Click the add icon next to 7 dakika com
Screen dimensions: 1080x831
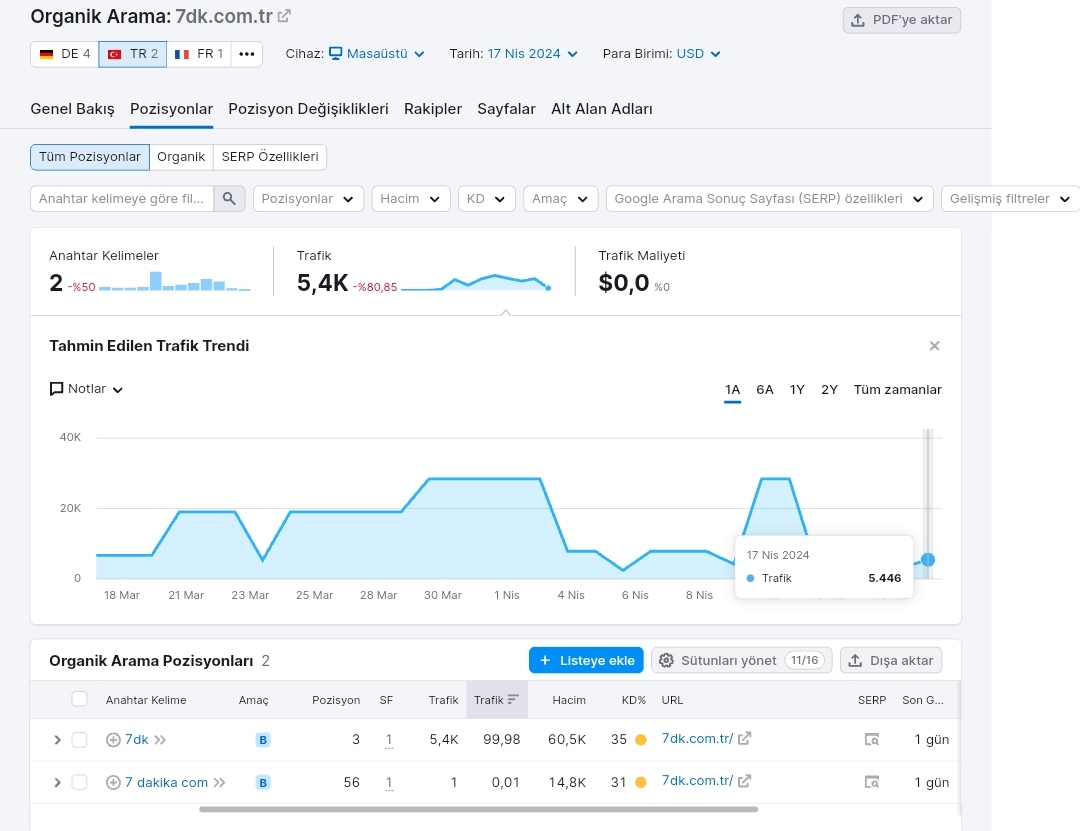point(113,783)
